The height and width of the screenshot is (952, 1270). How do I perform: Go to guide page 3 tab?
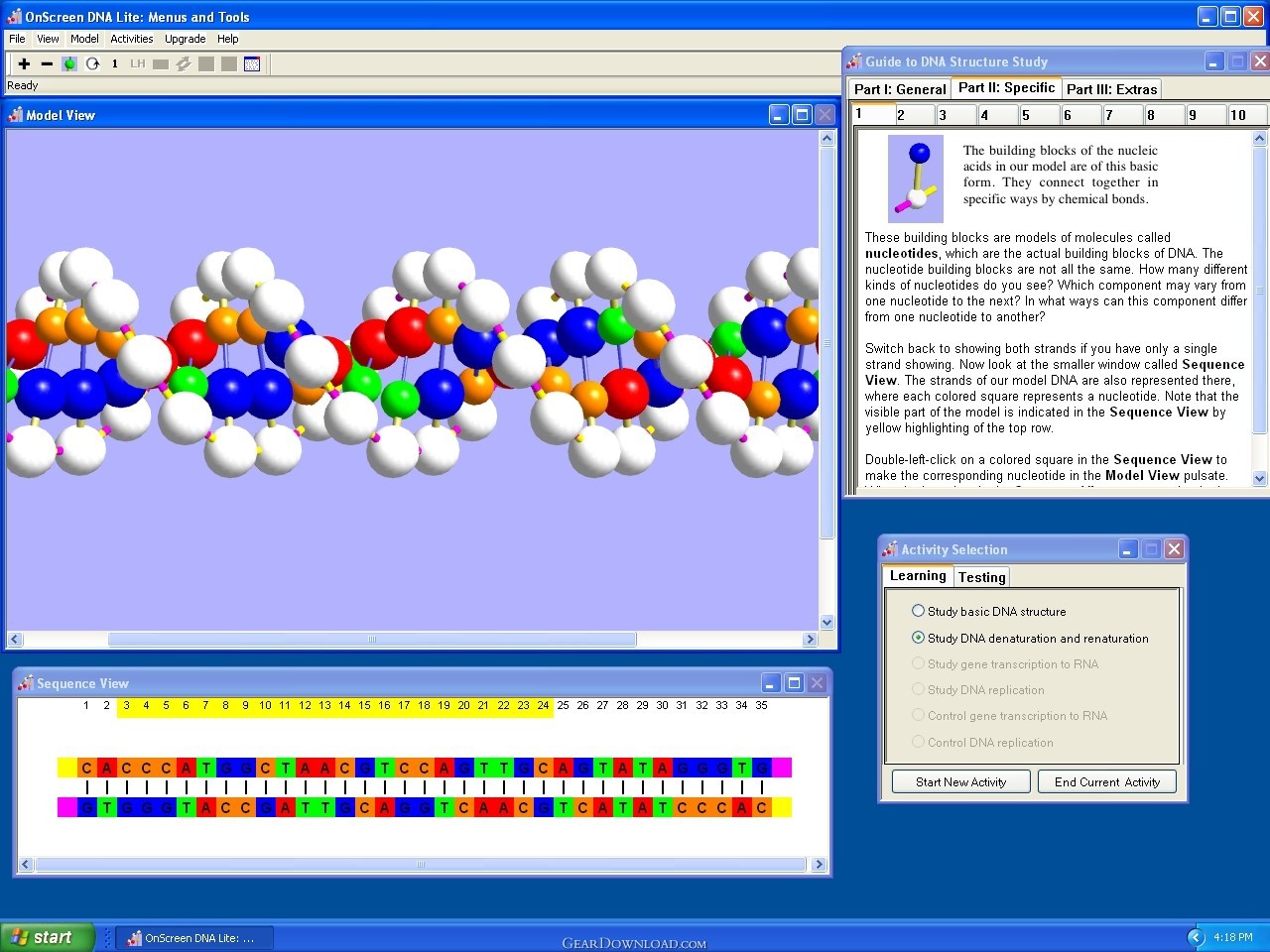coord(955,115)
